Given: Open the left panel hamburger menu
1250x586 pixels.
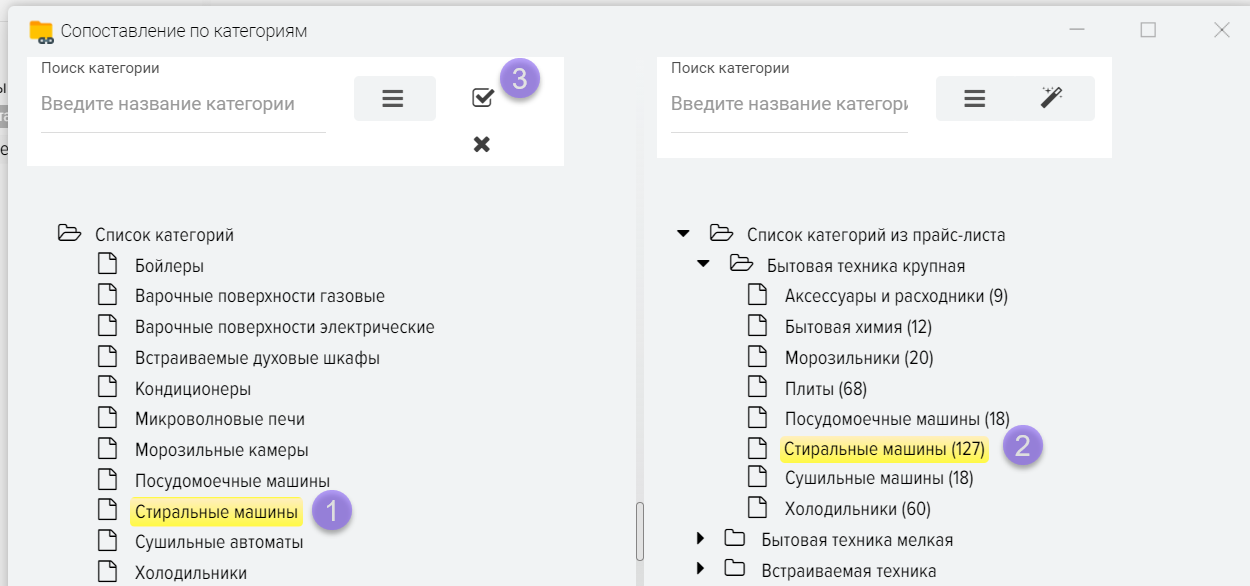Looking at the screenshot, I should click(x=393, y=99).
